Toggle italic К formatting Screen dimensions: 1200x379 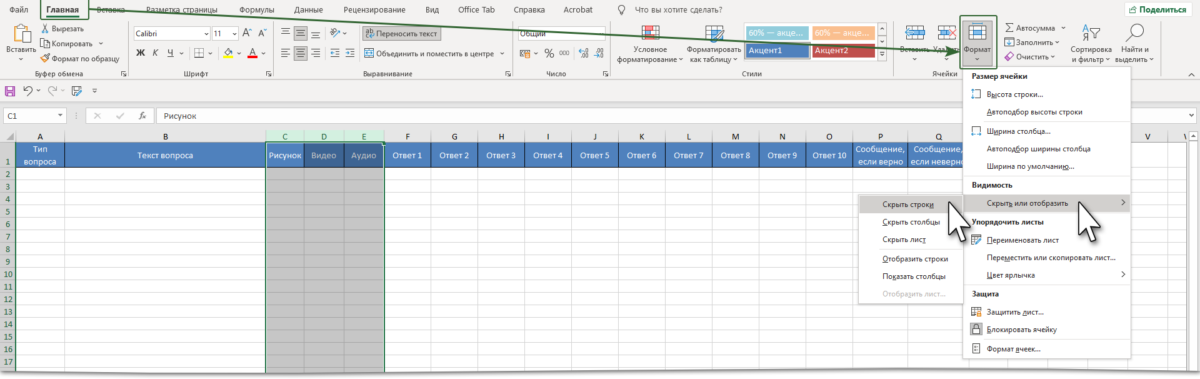coord(155,53)
